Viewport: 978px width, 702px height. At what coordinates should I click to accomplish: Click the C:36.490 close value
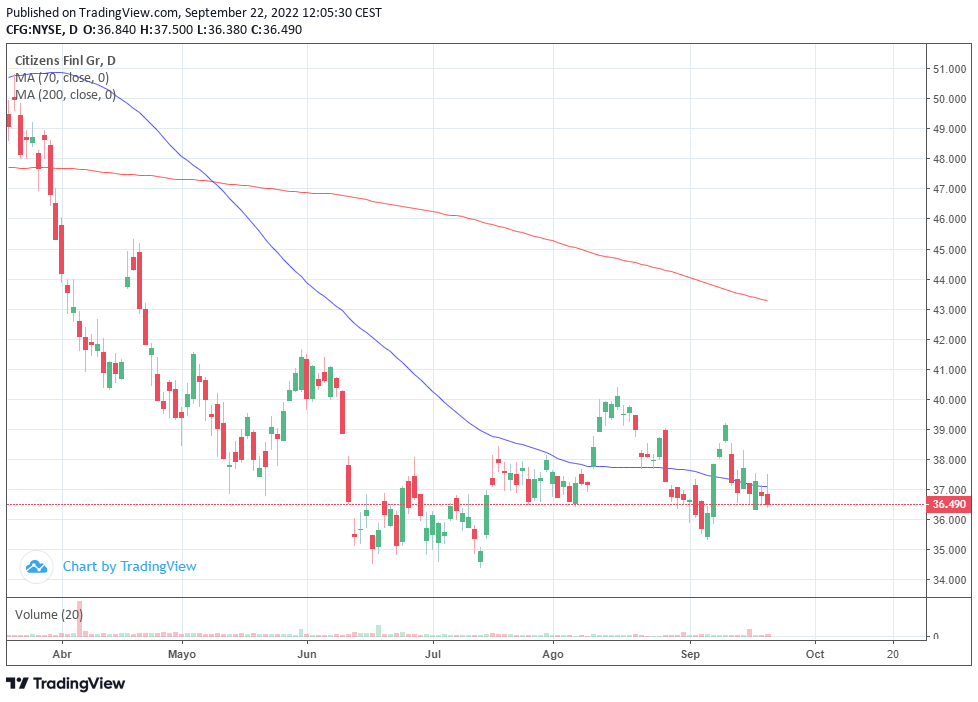tap(276, 29)
